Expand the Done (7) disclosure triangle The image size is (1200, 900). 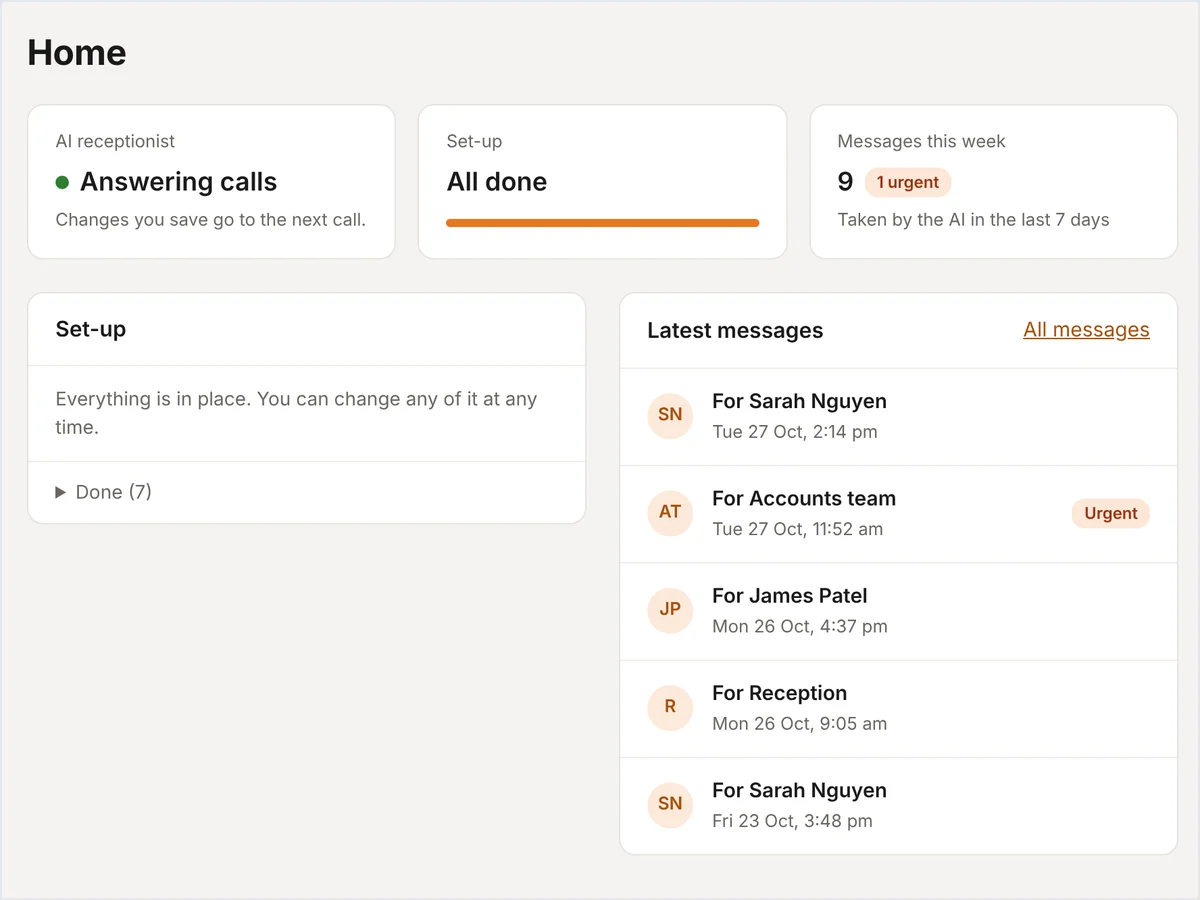pyautogui.click(x=61, y=492)
